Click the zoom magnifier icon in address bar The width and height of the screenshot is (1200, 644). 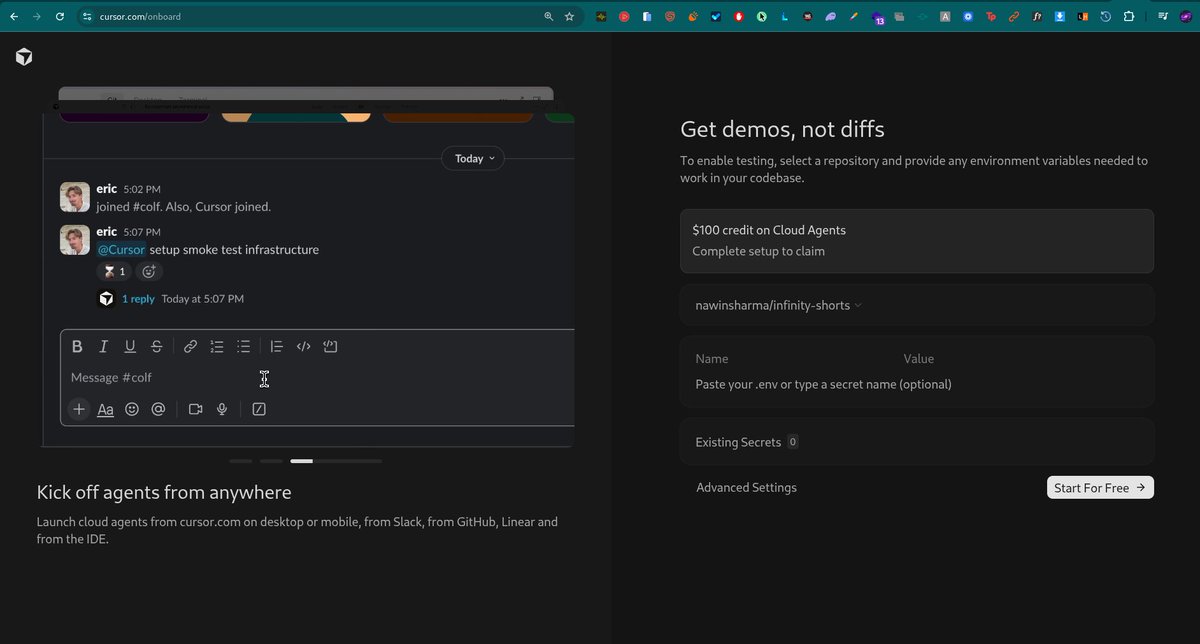[548, 17]
